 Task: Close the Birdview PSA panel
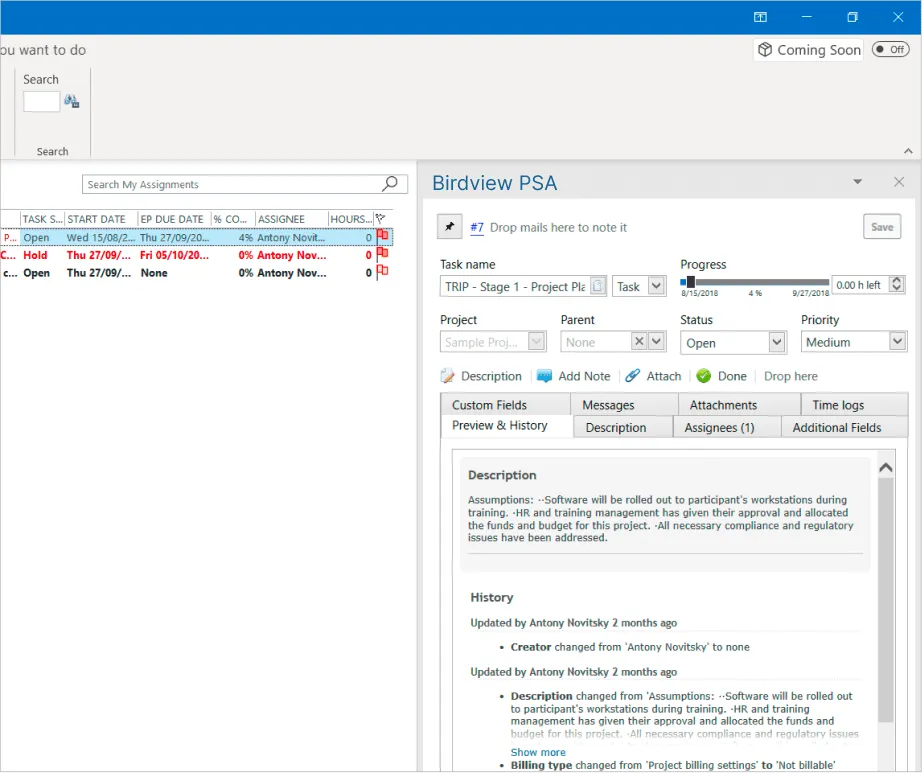[x=899, y=182]
